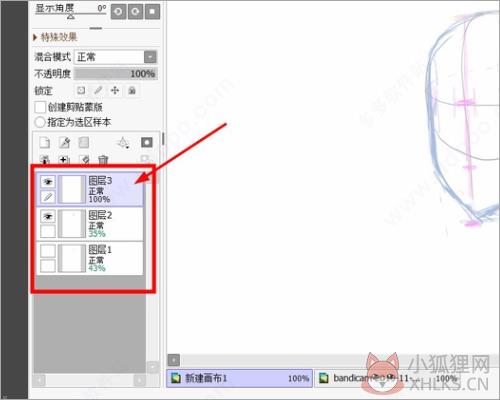This screenshot has height=400, width=500.
Task: Toggle the lock painting pencil icon
Action: pos(98,90)
